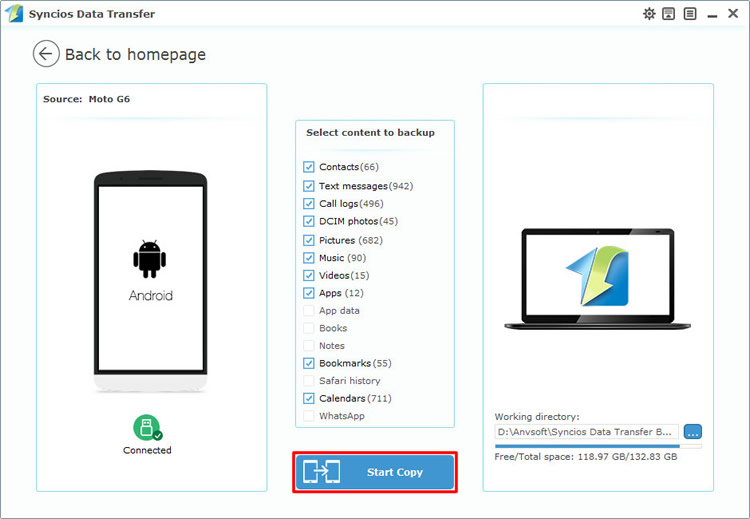Image resolution: width=750 pixels, height=519 pixels.
Task: Uncheck the Text messages(942) checkbox
Action: 309,186
